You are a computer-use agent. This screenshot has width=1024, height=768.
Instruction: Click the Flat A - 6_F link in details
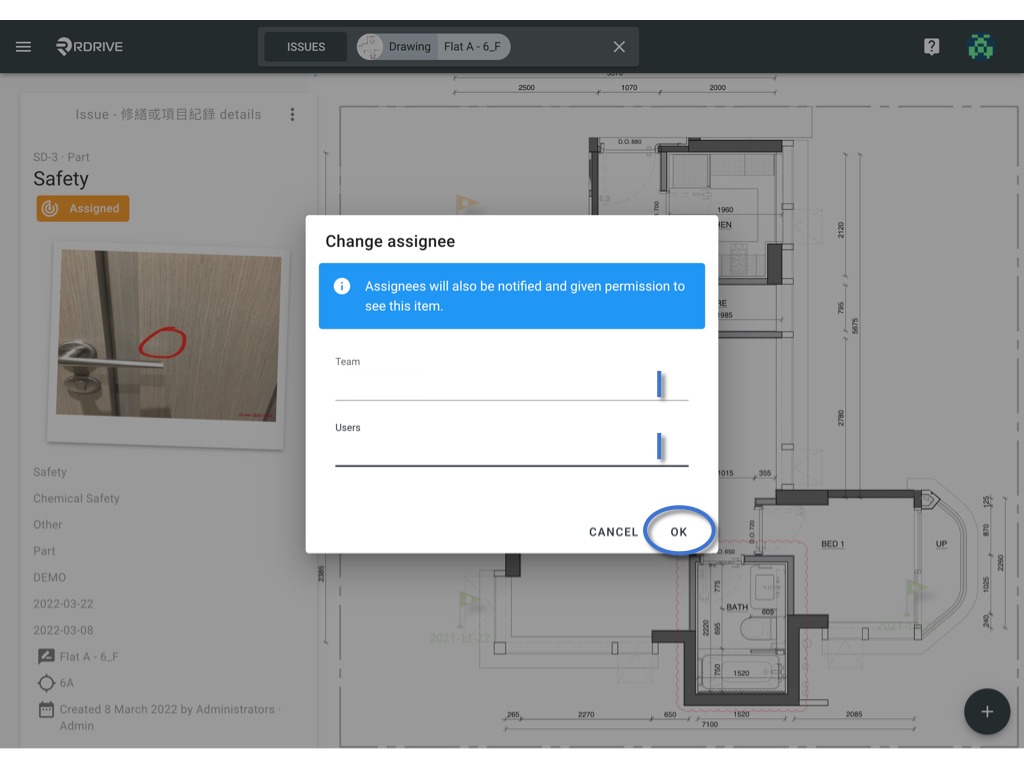tap(89, 656)
